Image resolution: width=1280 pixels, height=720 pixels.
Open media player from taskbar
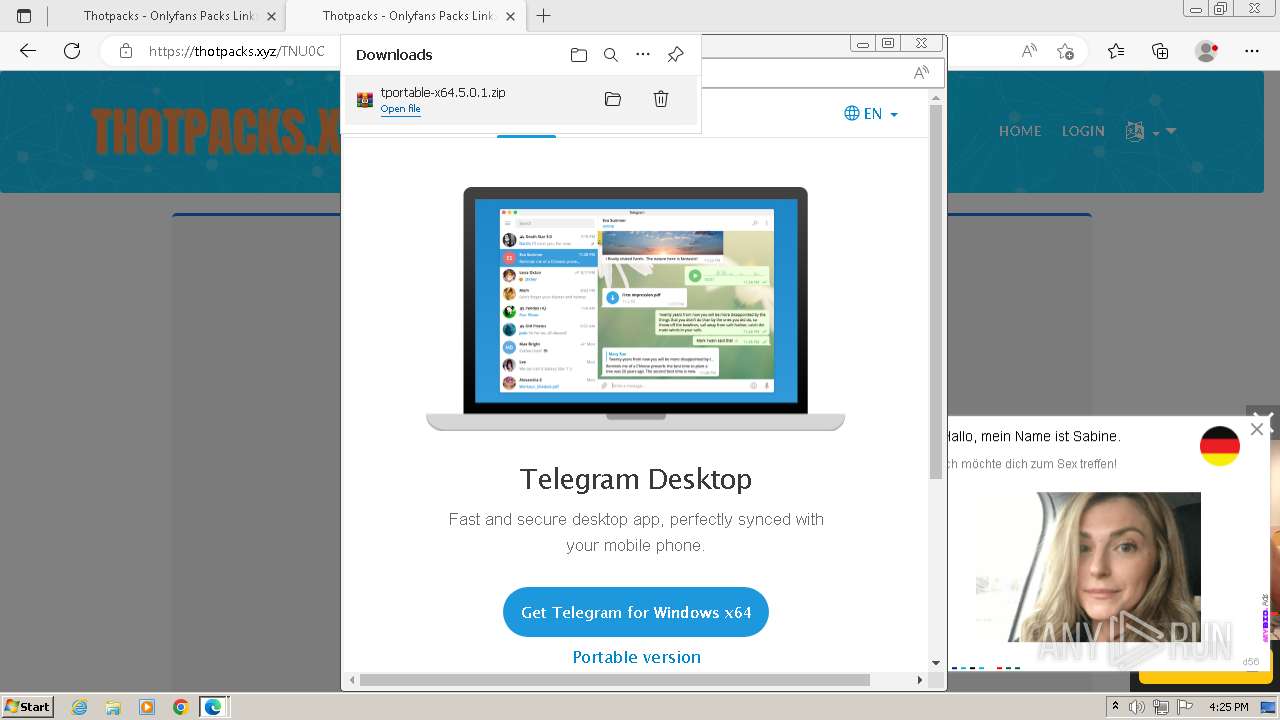pyautogui.click(x=147, y=707)
